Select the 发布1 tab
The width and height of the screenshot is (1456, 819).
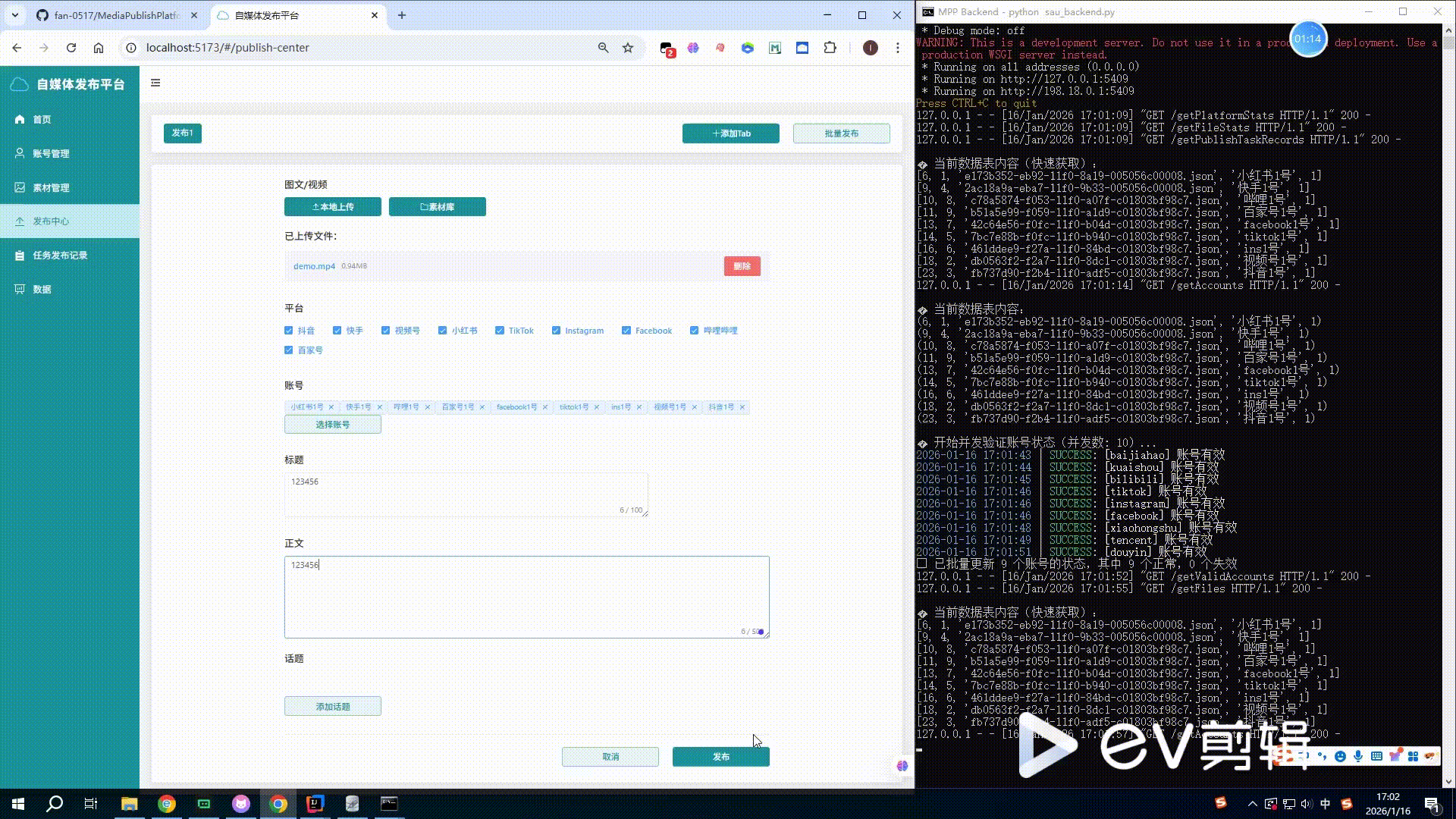click(182, 133)
